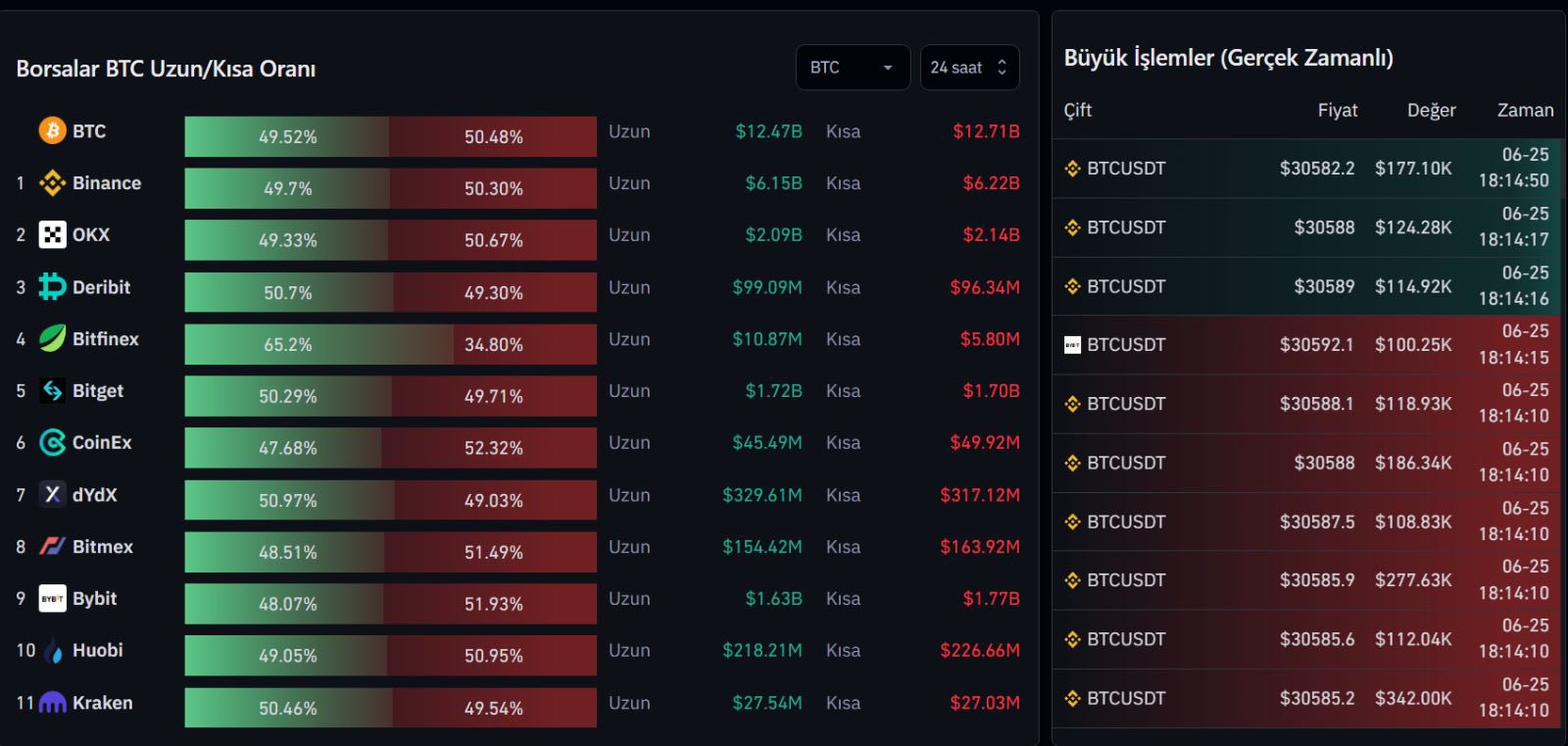
Task: Click BTC total short value $12.71B
Action: [986, 130]
